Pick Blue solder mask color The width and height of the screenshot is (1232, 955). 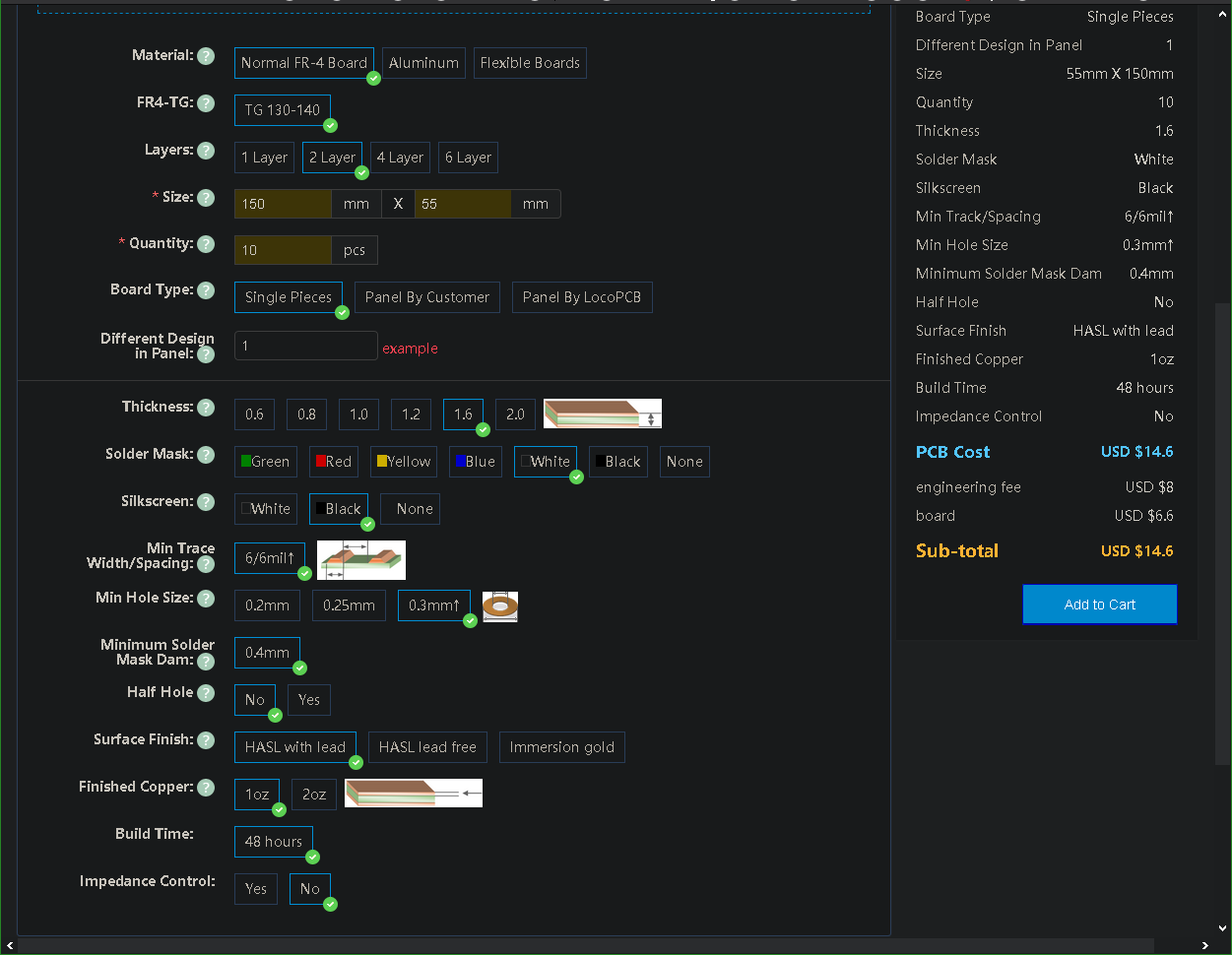pyautogui.click(x=477, y=462)
